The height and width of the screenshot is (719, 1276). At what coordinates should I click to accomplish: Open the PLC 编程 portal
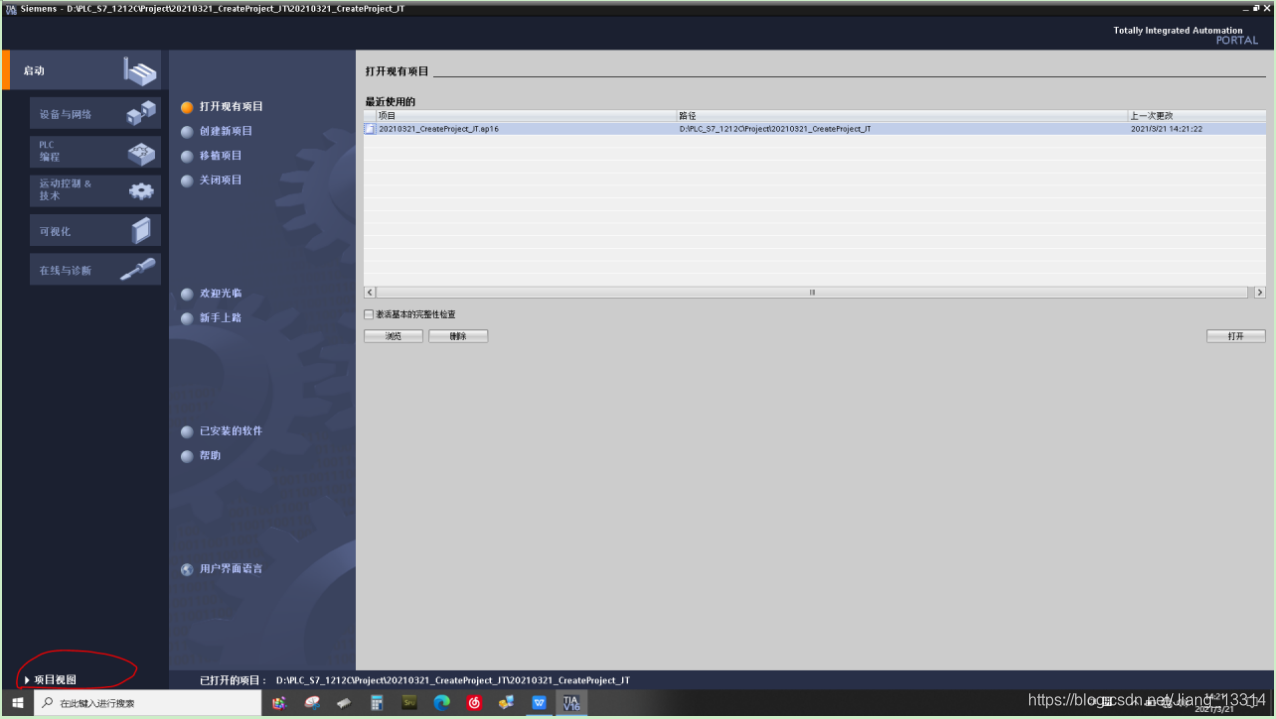tap(95, 152)
